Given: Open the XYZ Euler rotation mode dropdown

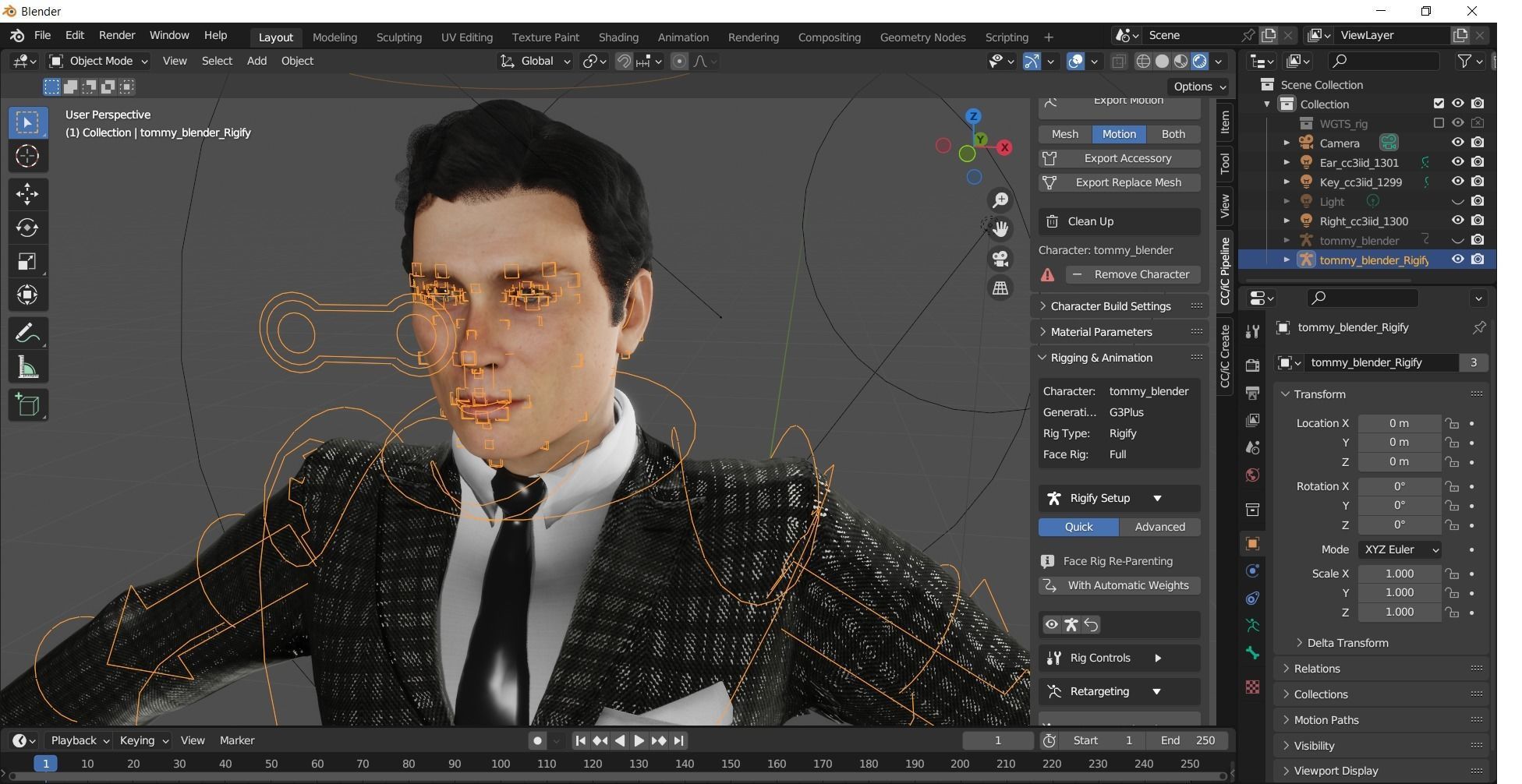Looking at the screenshot, I should 1400,549.
